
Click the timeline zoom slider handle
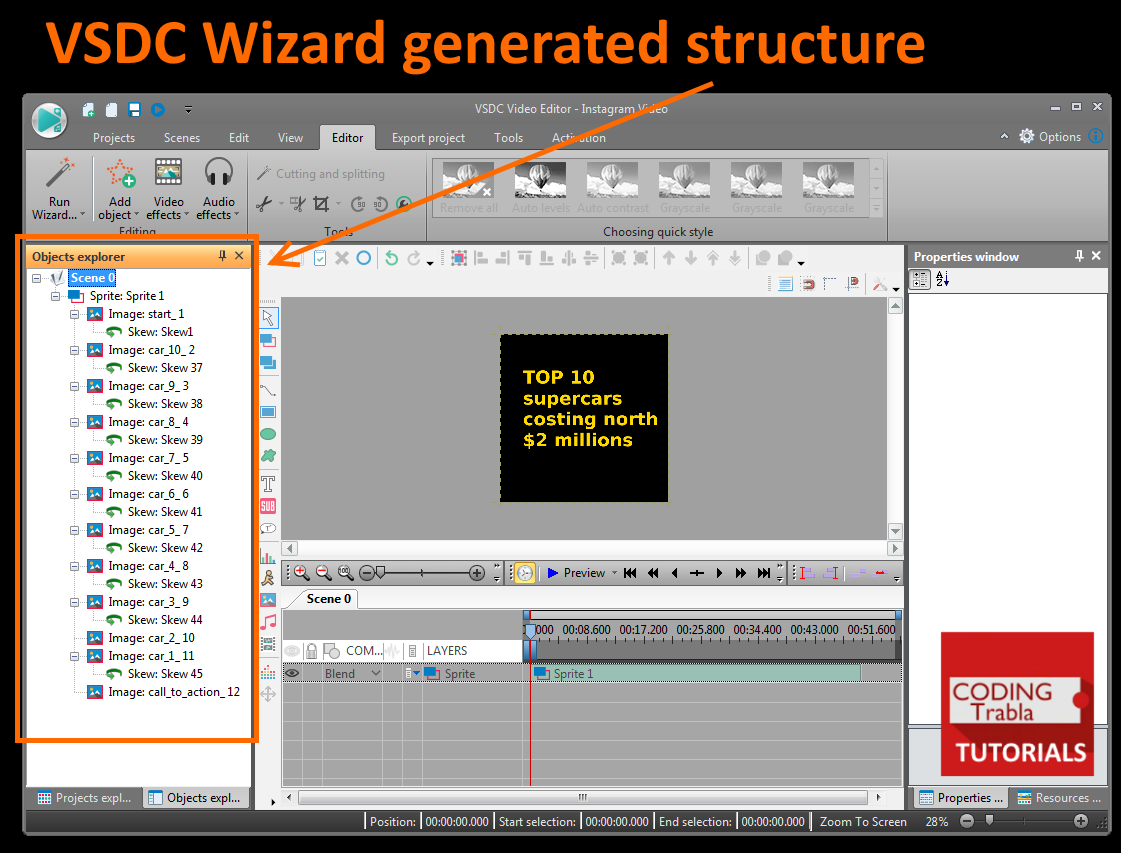pyautogui.click(x=380, y=572)
